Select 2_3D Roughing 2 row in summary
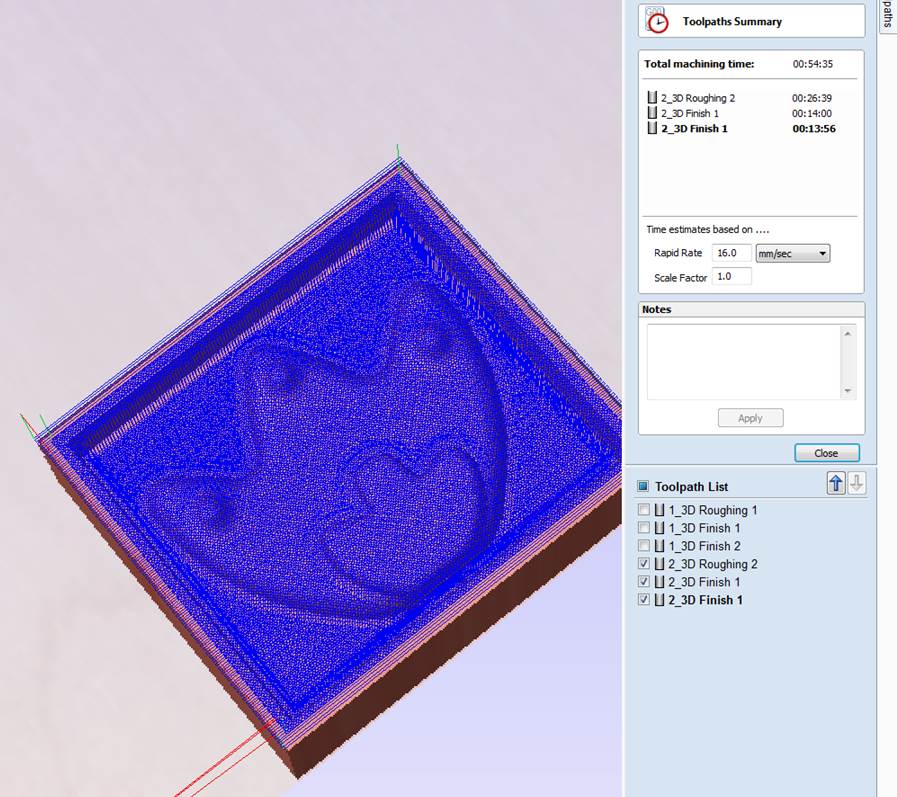The height and width of the screenshot is (797, 897). [x=740, y=98]
